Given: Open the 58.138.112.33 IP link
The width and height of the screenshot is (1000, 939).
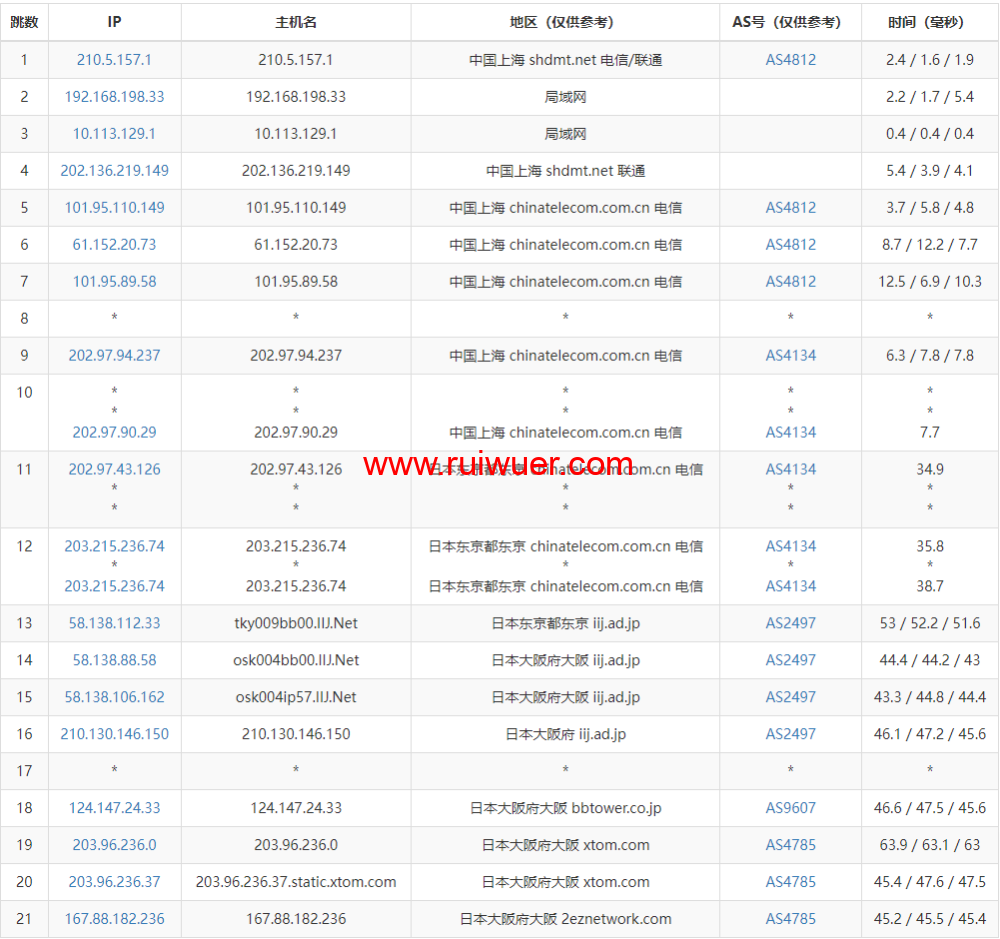Looking at the screenshot, I should tap(114, 623).
